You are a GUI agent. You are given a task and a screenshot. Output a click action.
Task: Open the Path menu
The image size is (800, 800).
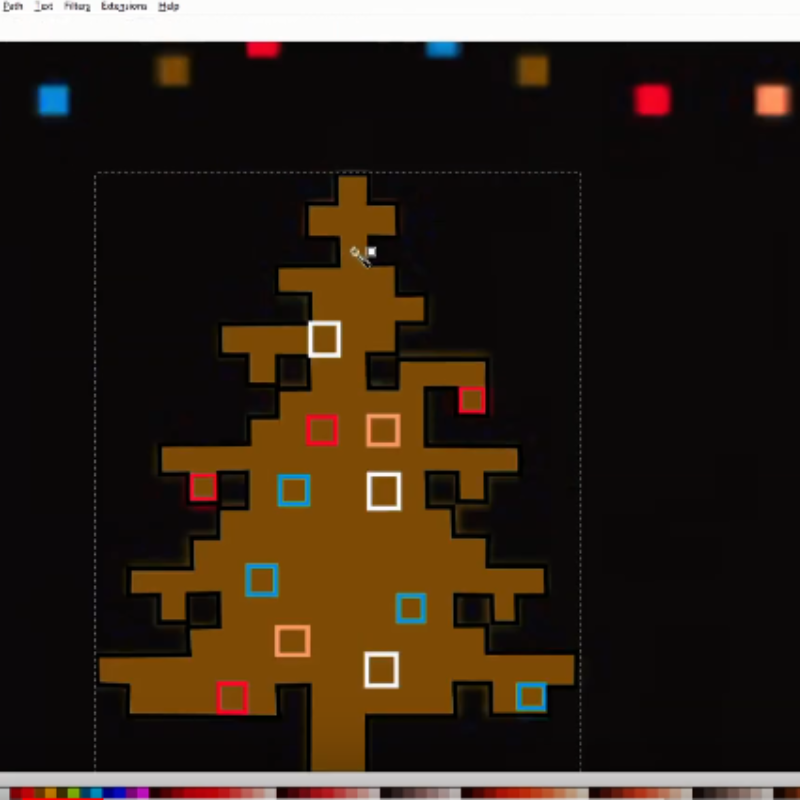[x=11, y=7]
